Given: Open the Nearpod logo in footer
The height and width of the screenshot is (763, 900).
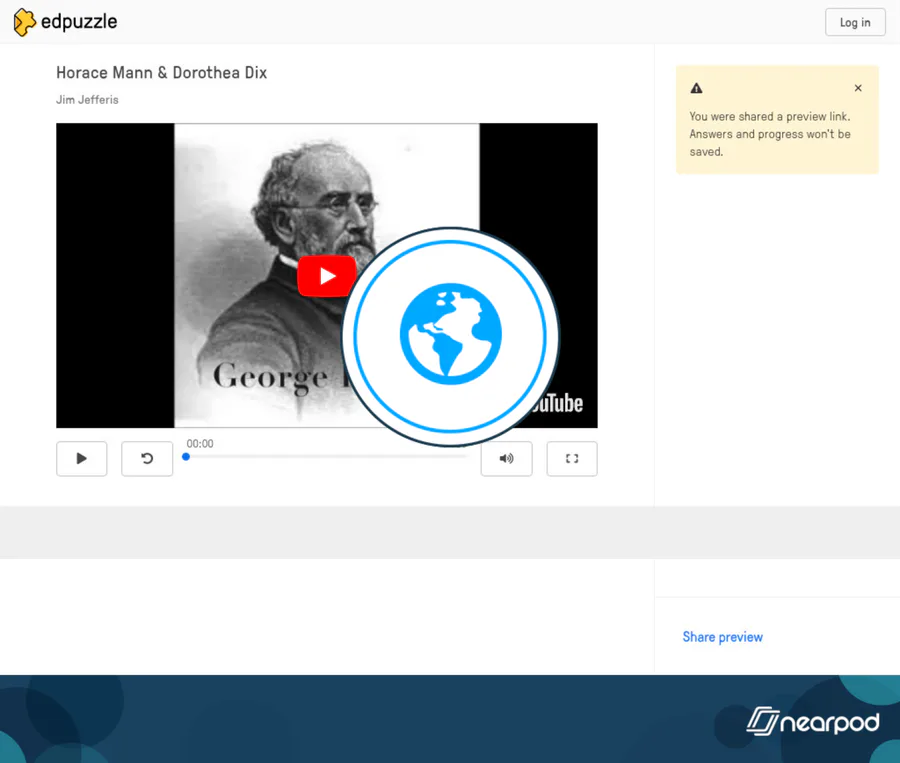Looking at the screenshot, I should coord(812,721).
